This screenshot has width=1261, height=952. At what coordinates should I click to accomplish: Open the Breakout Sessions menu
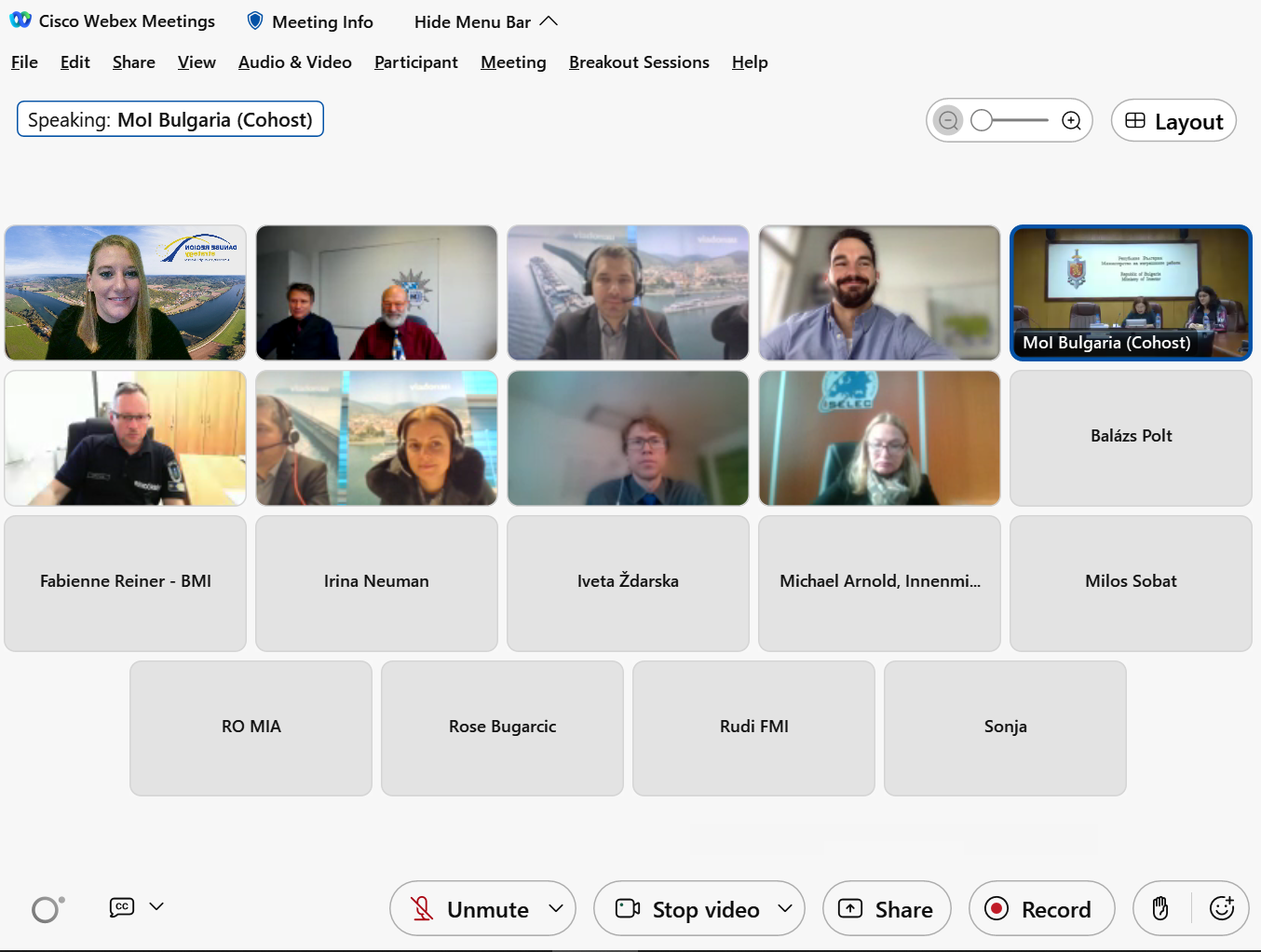click(639, 62)
